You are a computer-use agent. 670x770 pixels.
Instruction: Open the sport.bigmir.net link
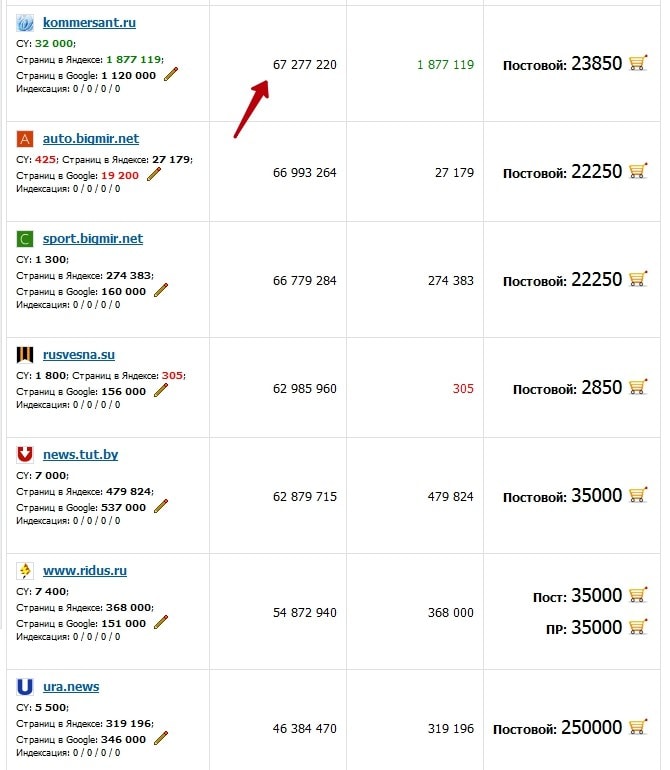[93, 238]
